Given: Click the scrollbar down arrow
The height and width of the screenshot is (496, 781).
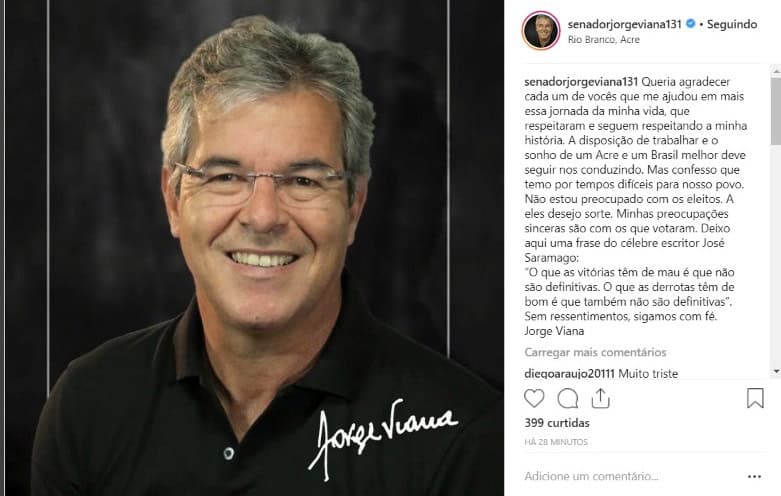Looking at the screenshot, I should coord(776,372).
